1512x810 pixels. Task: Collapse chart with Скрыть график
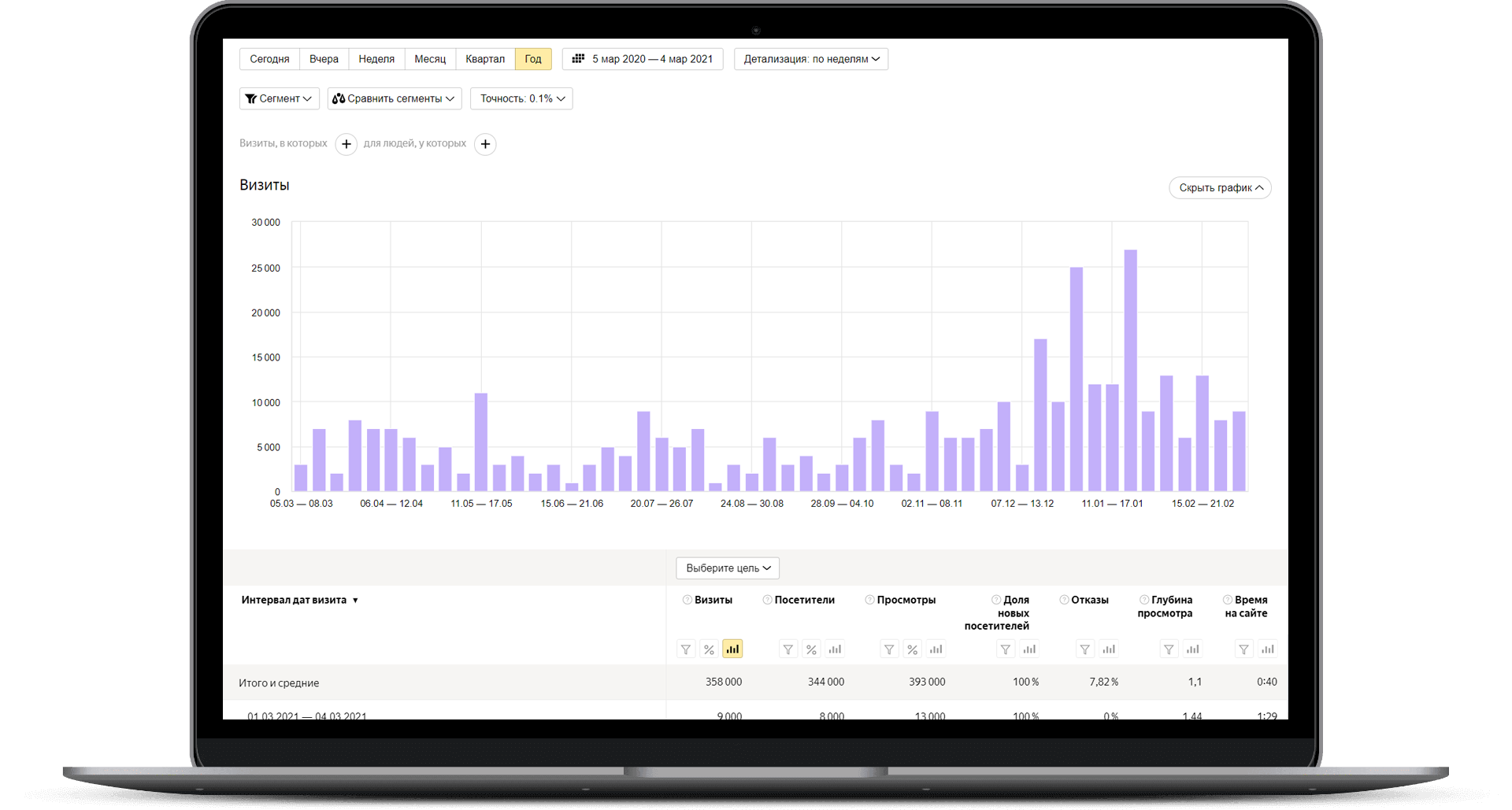pos(1220,187)
